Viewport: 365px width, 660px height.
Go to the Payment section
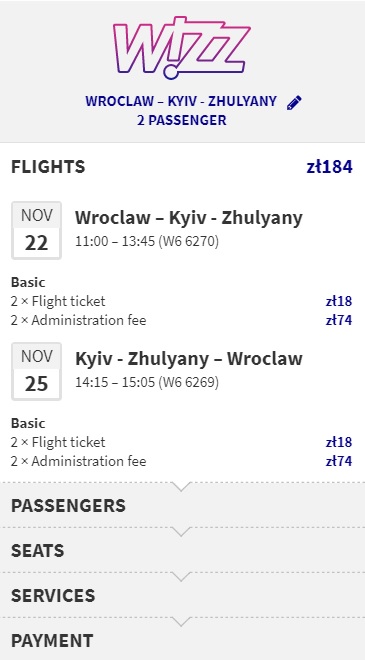point(182,640)
